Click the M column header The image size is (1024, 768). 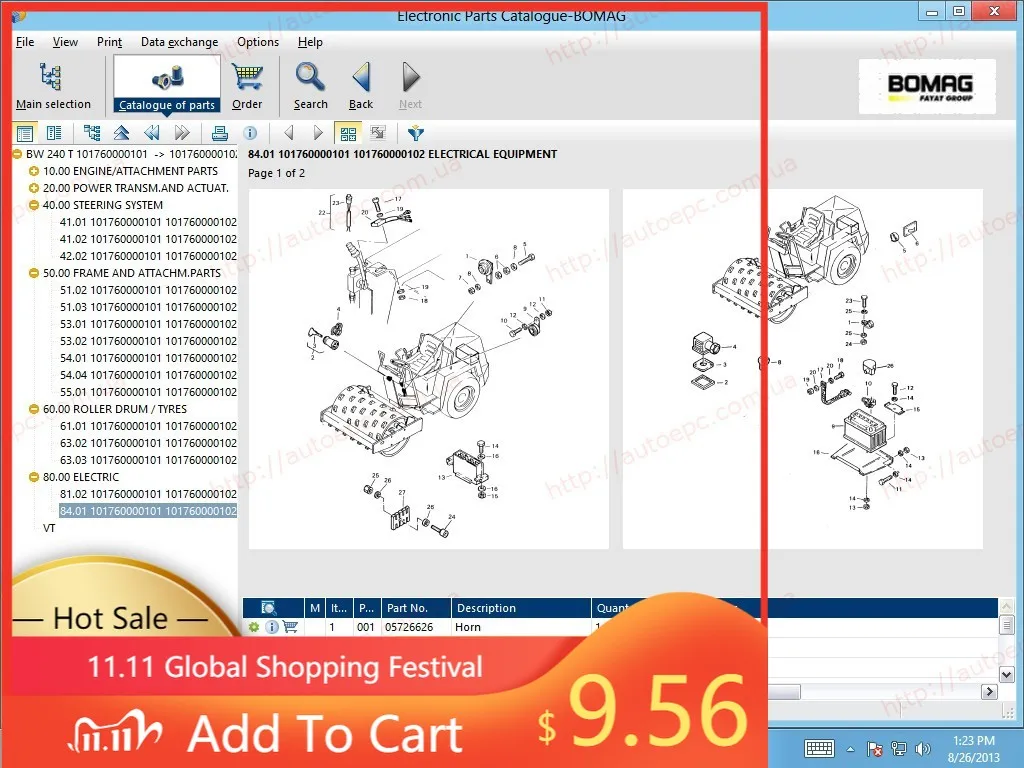pos(315,608)
